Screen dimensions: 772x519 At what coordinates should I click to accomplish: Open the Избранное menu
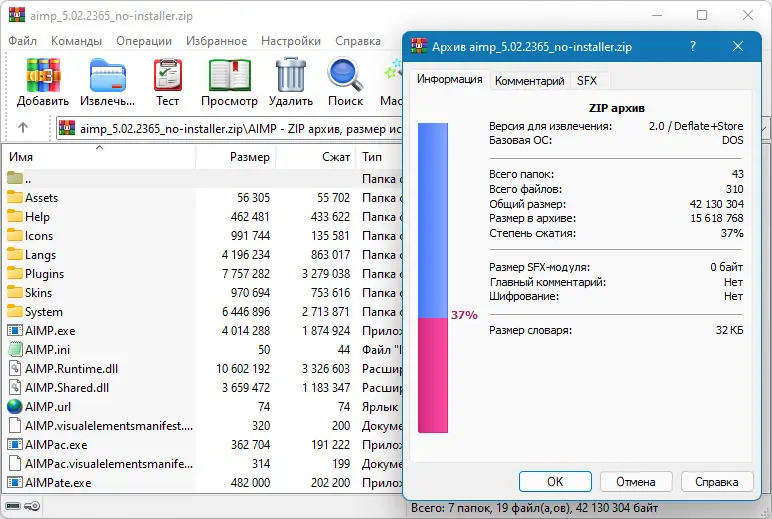pyautogui.click(x=217, y=41)
